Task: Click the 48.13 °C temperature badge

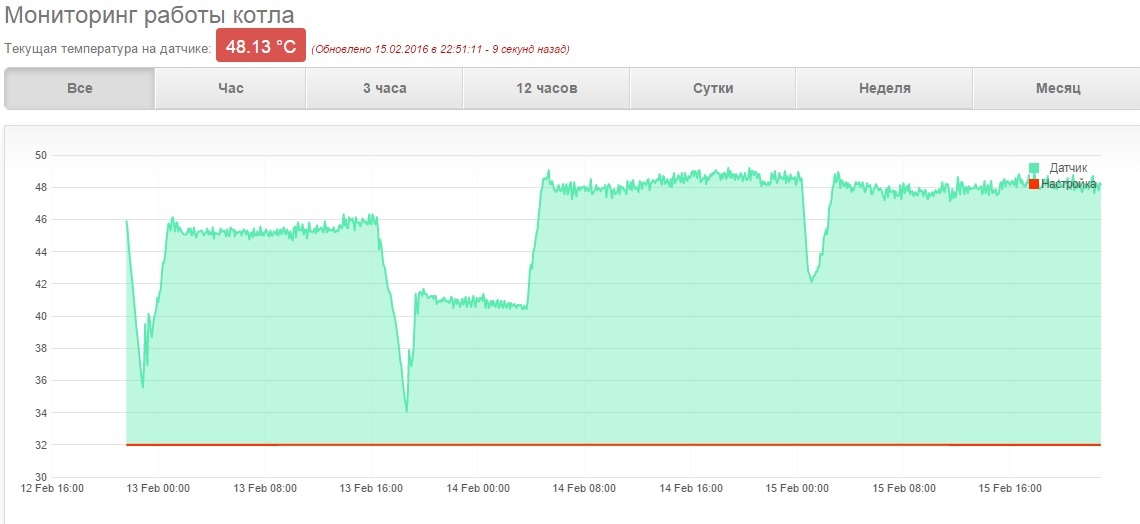Action: 261,47
